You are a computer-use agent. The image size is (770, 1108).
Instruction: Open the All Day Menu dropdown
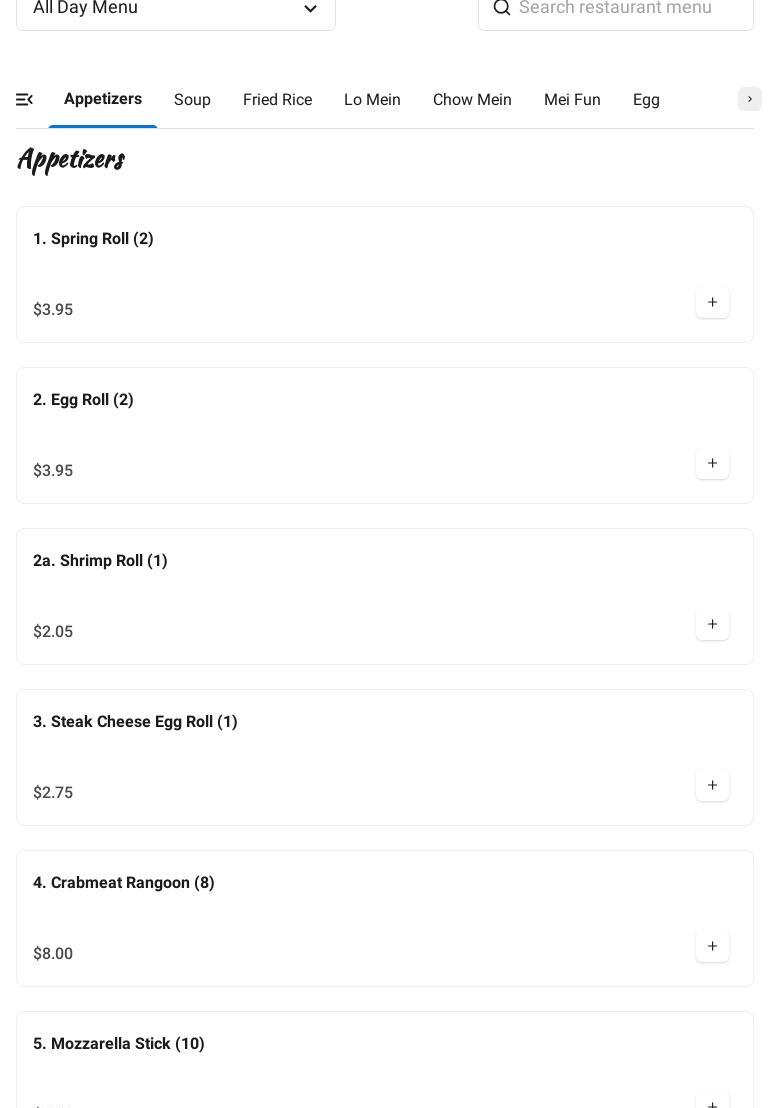[x=176, y=9]
